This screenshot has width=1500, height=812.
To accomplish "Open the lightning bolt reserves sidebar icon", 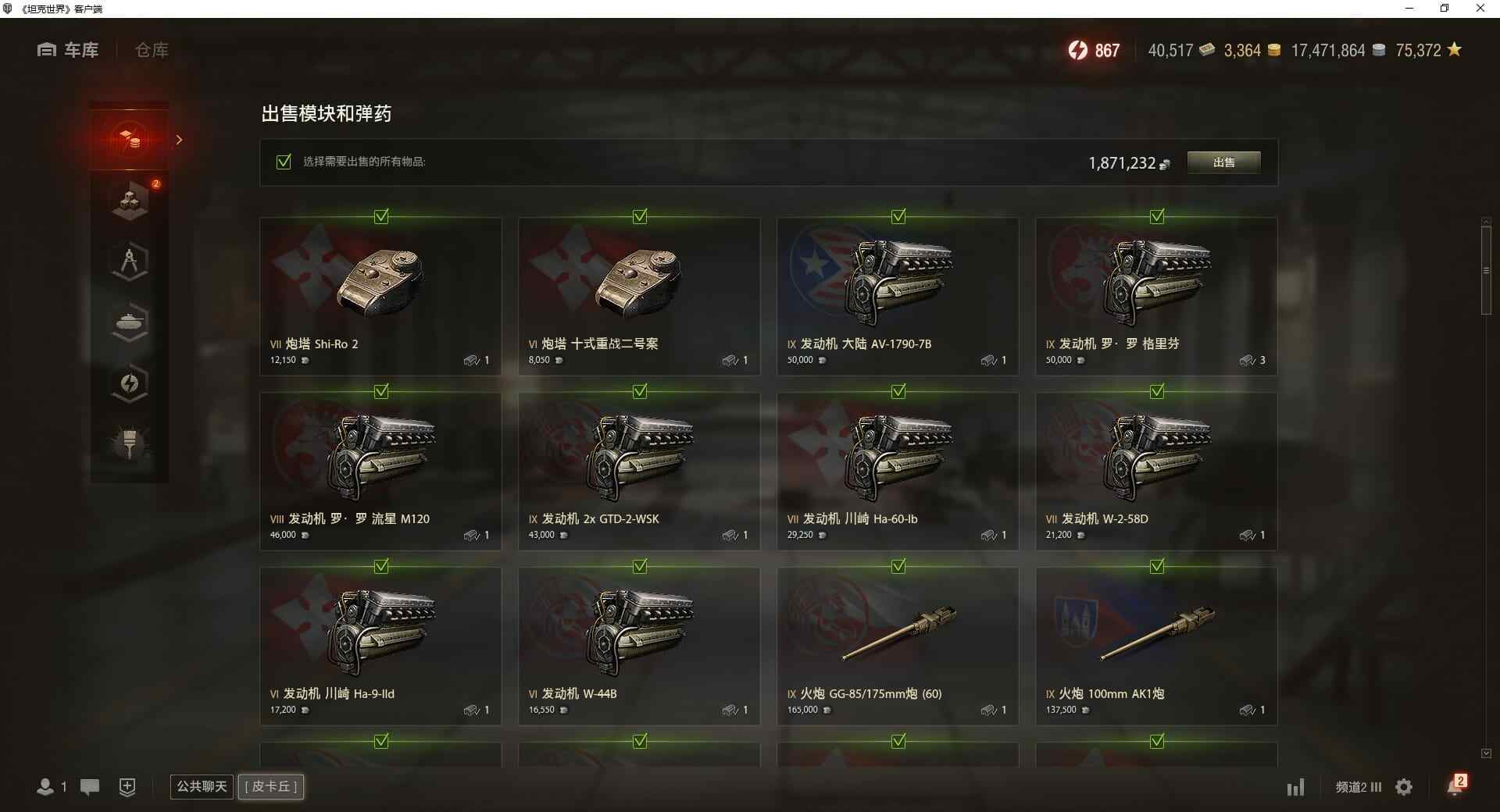I will click(x=130, y=383).
